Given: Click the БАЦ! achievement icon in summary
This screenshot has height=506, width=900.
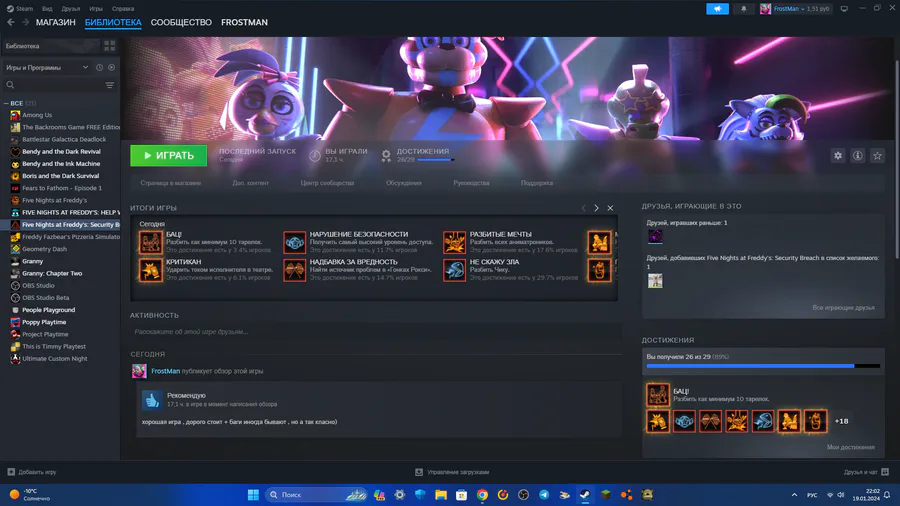Looking at the screenshot, I should tap(150, 242).
